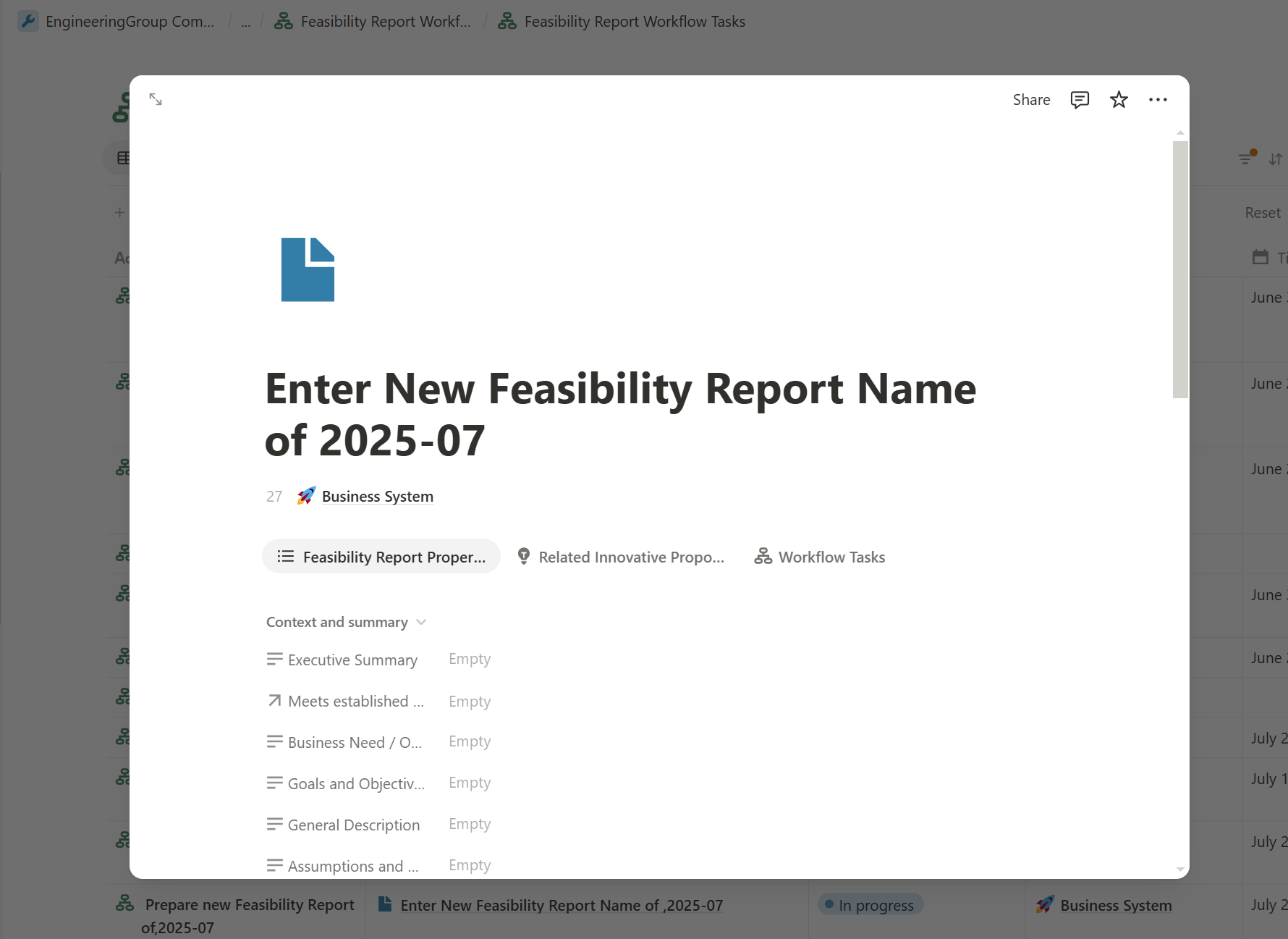Click the Share button
The image size is (1288, 939).
coord(1031,100)
